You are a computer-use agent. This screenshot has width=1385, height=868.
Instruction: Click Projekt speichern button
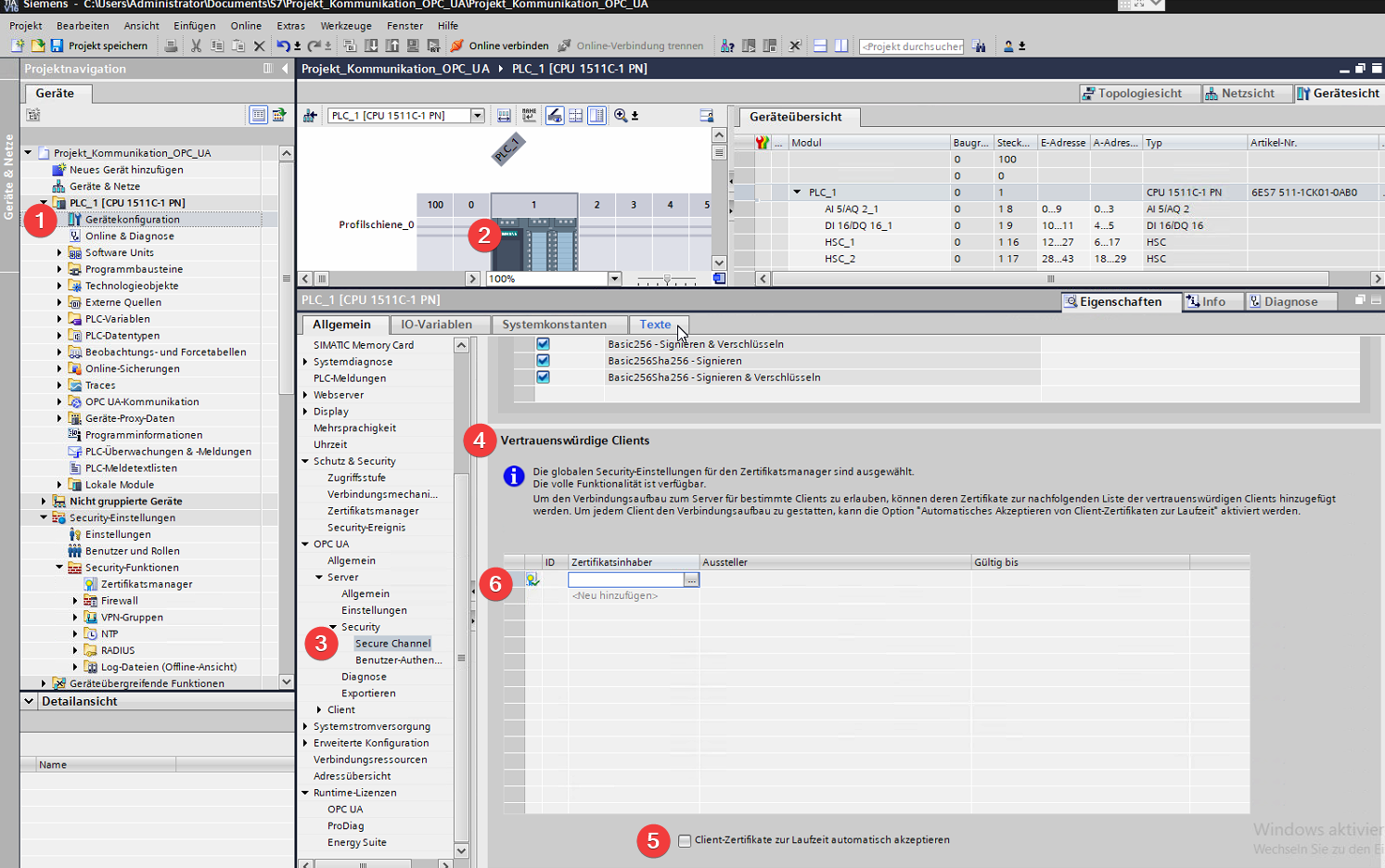pyautogui.click(x=98, y=45)
